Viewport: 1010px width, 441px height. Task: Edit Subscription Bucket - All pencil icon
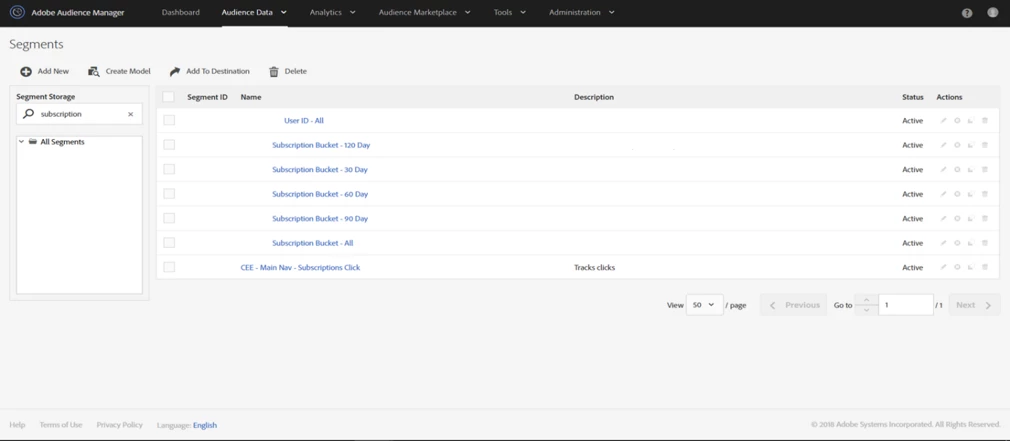[x=943, y=243]
